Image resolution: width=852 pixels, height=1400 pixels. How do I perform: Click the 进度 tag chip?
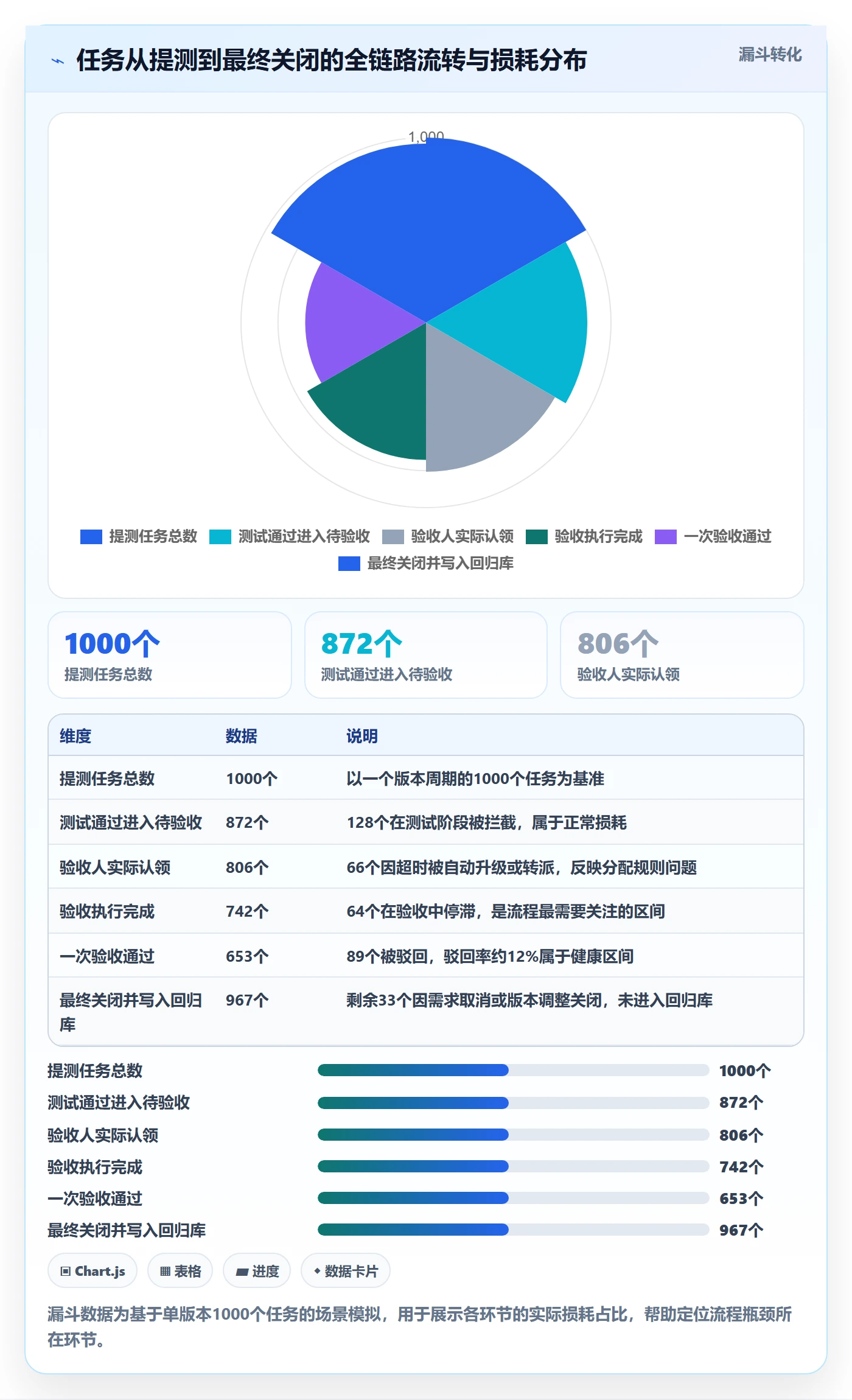tap(257, 1271)
